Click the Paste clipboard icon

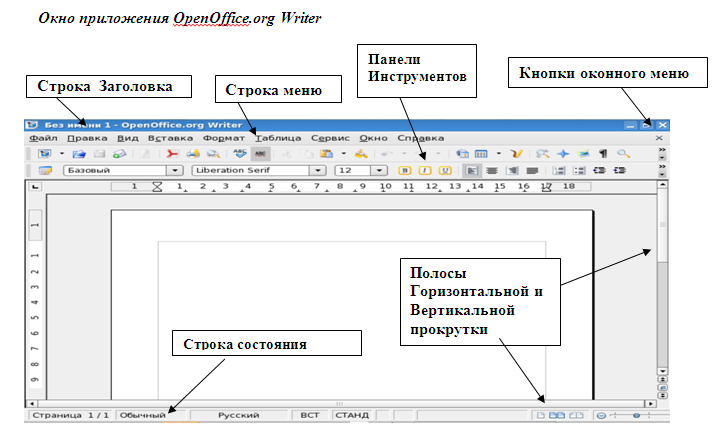[x=326, y=154]
